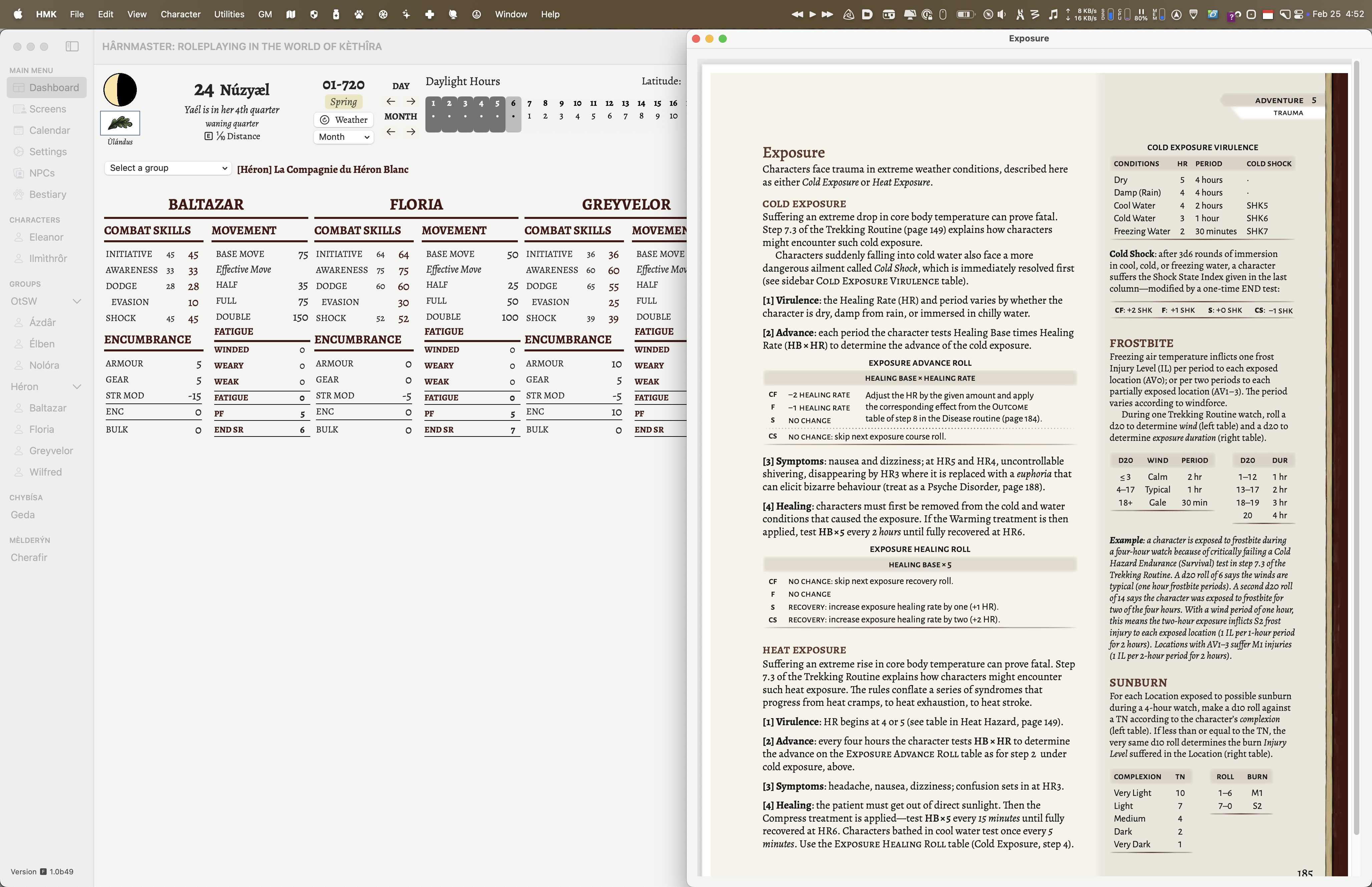Viewport: 1372px width, 887px height.
Task: Open the Select a group dropdown
Action: click(168, 168)
